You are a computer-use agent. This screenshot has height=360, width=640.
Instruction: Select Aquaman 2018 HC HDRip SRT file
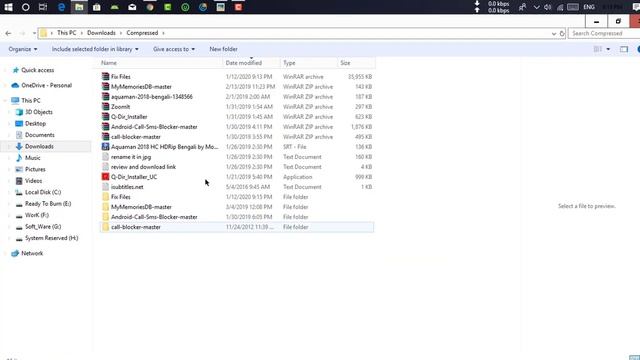[x=237, y=147]
